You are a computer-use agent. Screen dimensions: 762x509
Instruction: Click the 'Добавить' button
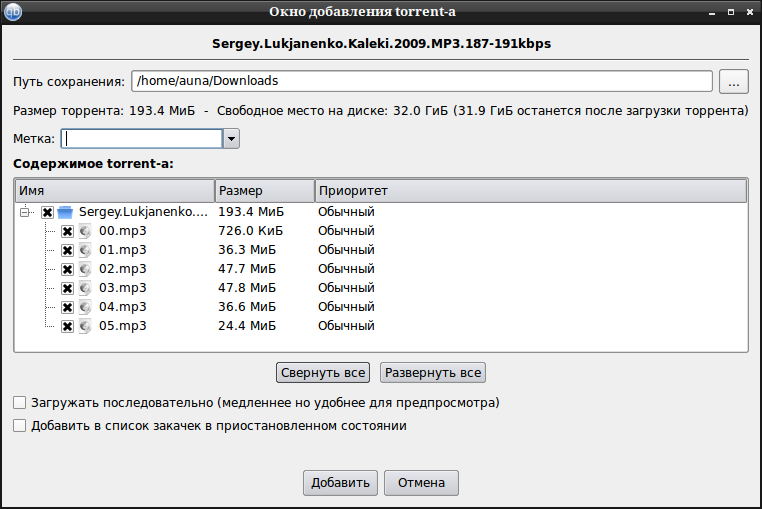coord(340,483)
